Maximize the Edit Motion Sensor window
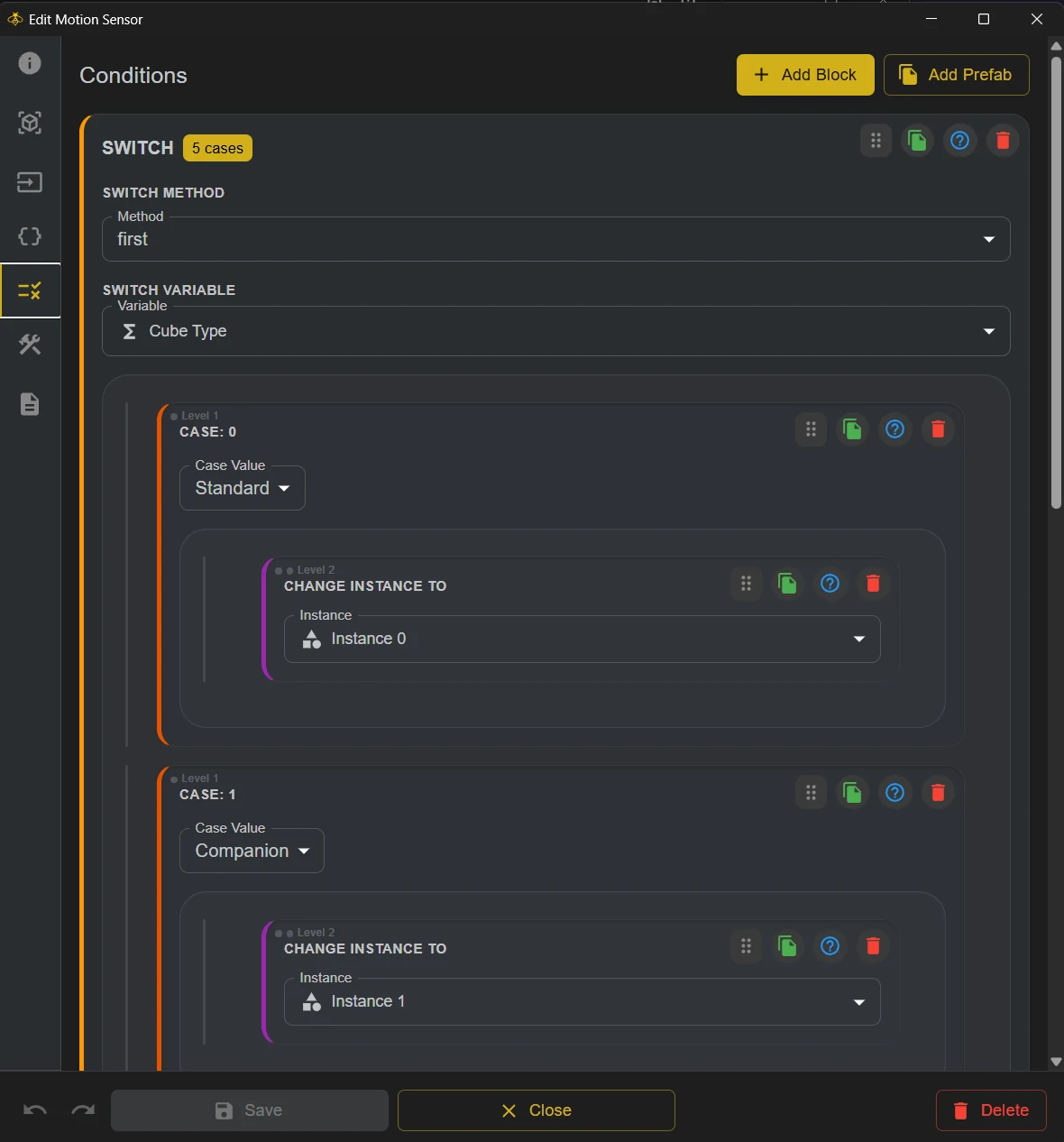 click(984, 19)
